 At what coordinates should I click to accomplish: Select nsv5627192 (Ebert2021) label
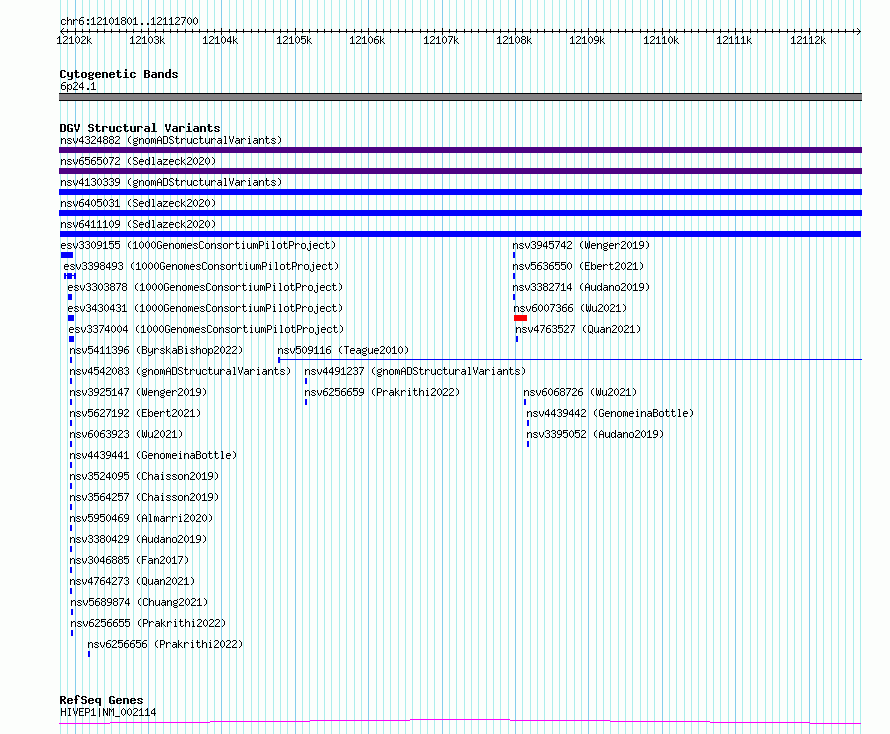coord(135,413)
